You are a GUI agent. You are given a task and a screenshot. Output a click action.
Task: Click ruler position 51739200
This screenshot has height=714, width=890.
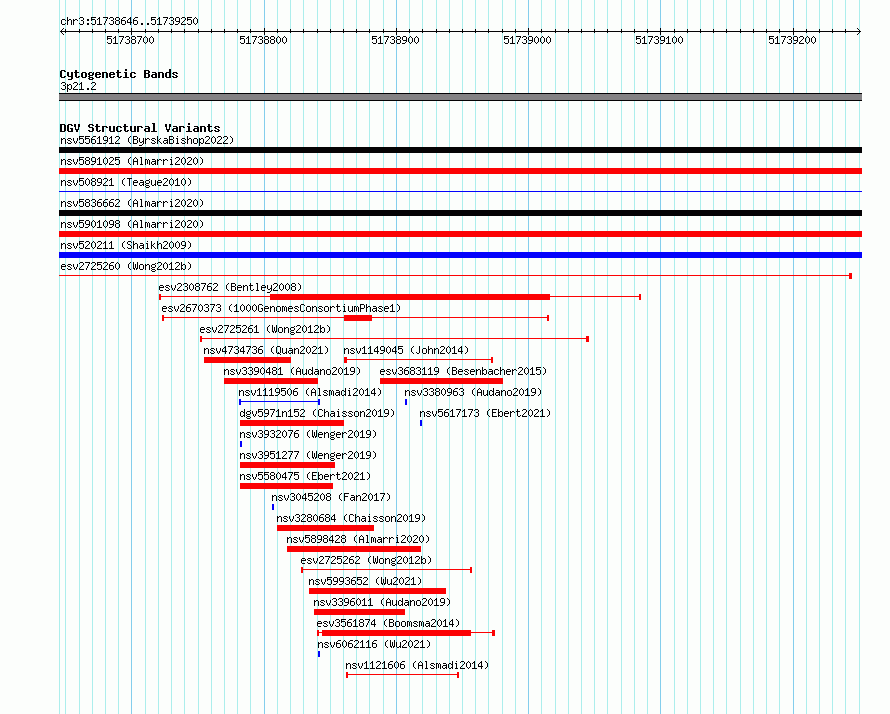792,40
